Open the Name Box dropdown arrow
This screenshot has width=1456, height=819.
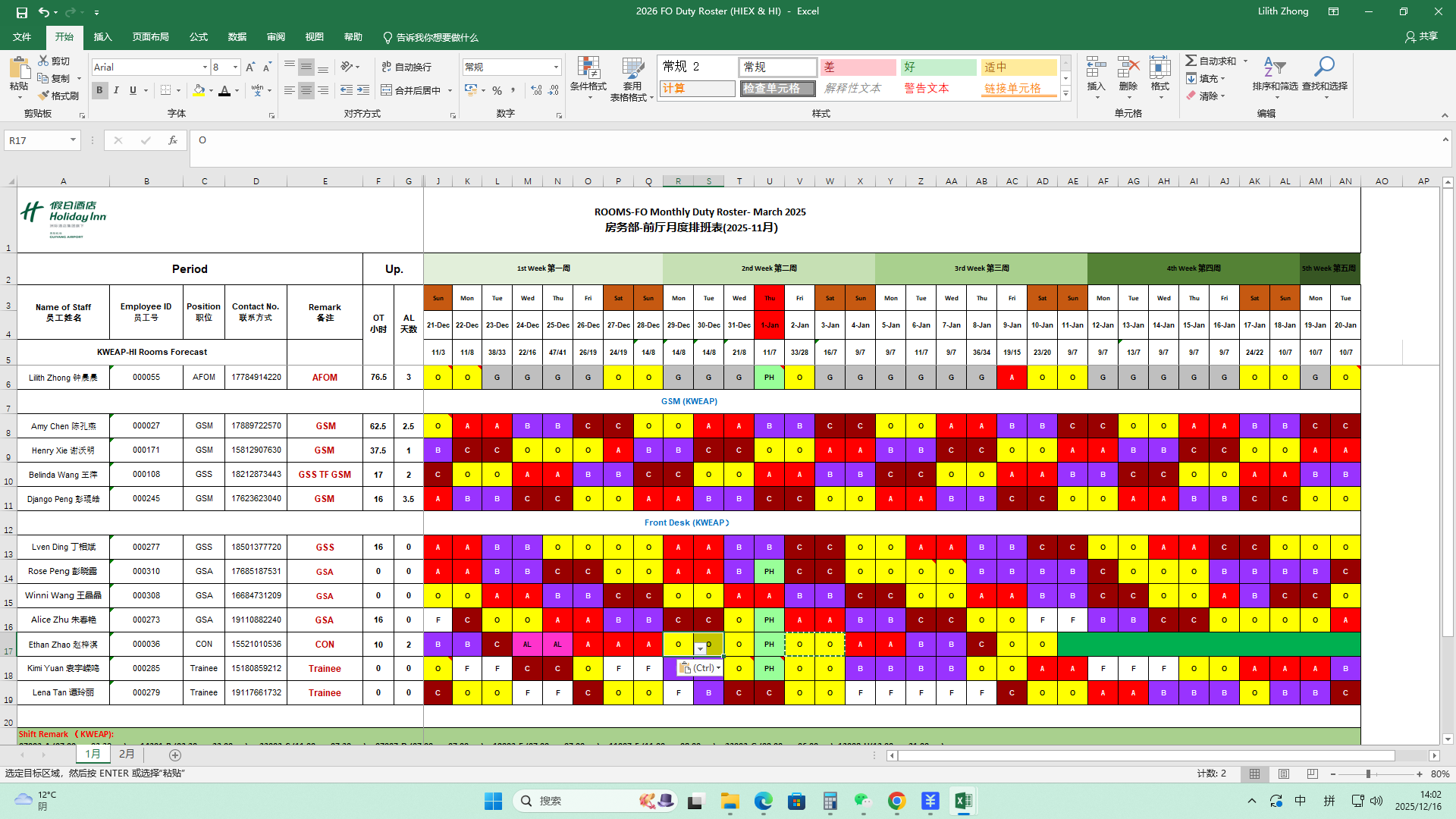pyautogui.click(x=73, y=140)
